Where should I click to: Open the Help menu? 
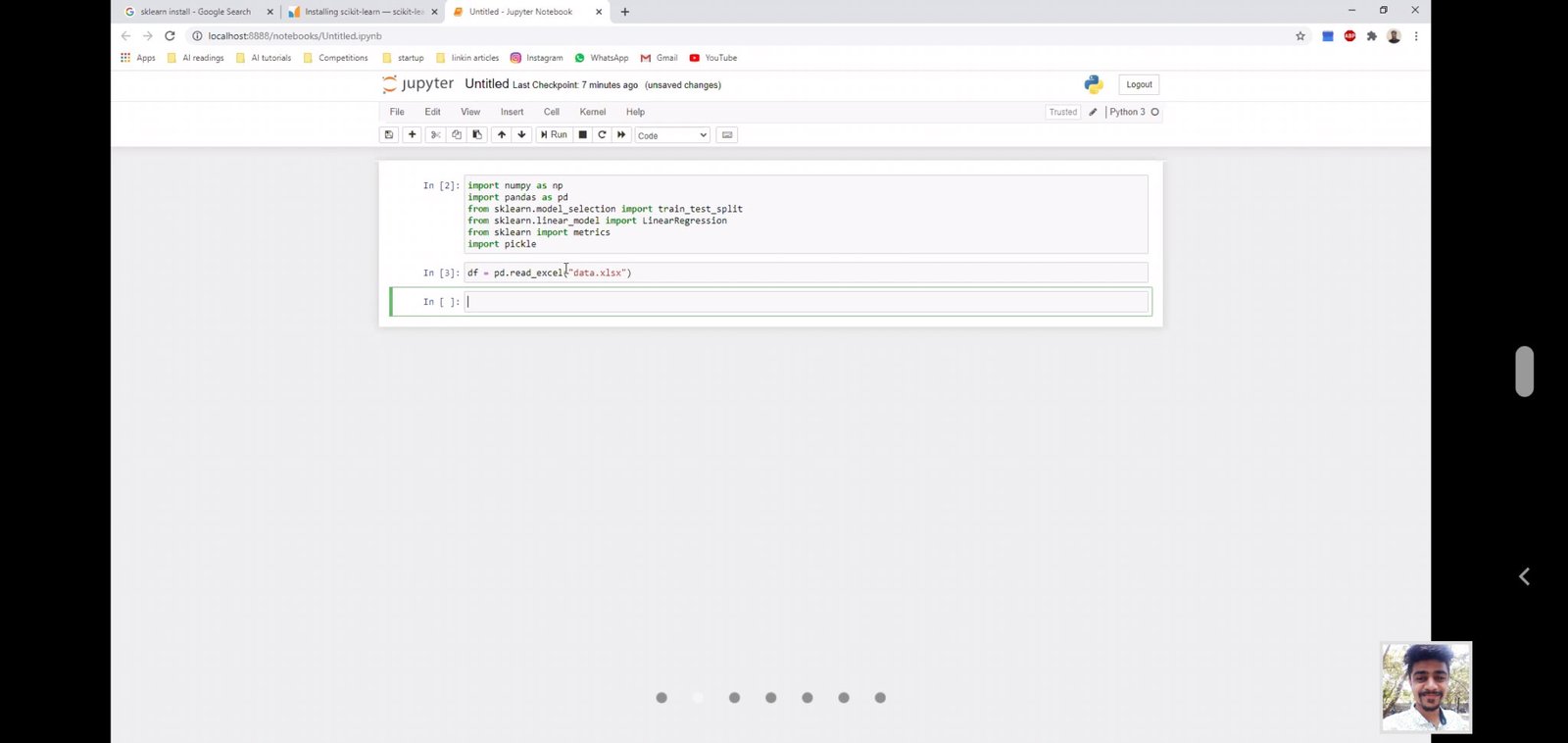coord(635,112)
